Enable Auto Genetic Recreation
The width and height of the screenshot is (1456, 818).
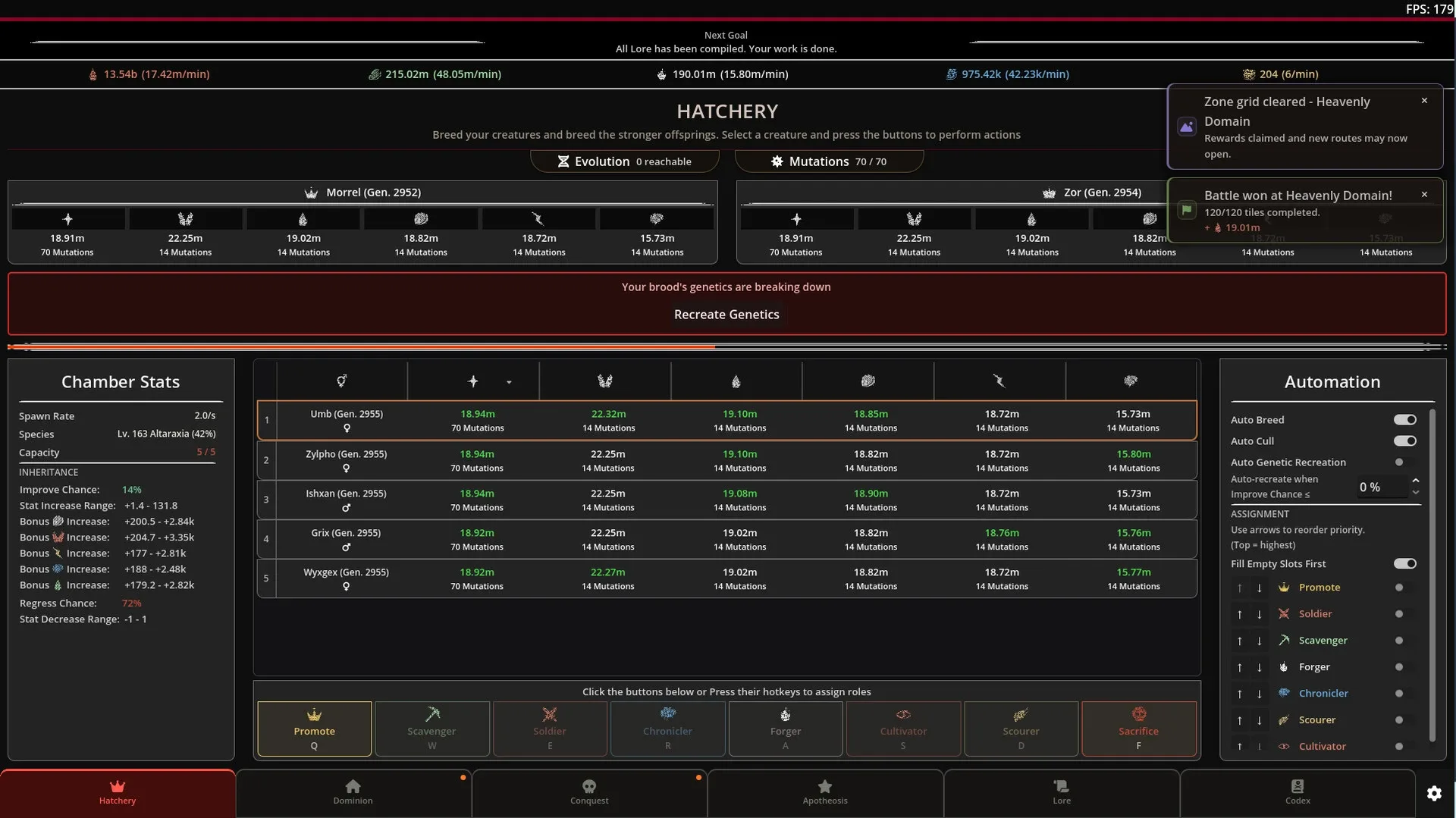tap(1400, 462)
